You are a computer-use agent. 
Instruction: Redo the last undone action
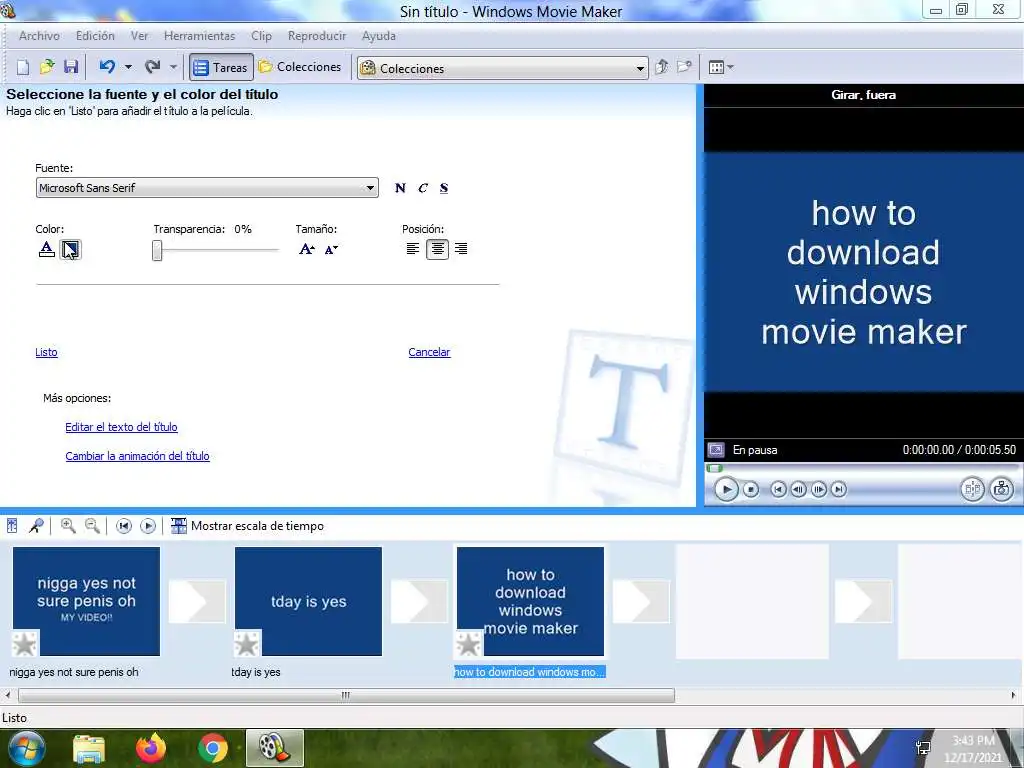[152, 67]
